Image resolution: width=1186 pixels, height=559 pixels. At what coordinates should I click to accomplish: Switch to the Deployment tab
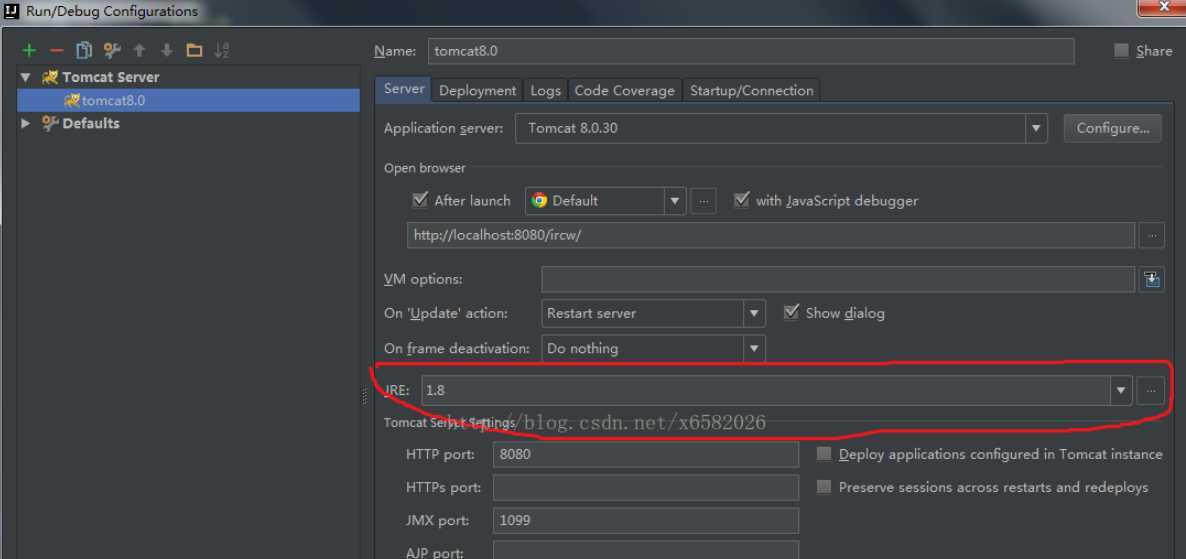click(x=477, y=91)
